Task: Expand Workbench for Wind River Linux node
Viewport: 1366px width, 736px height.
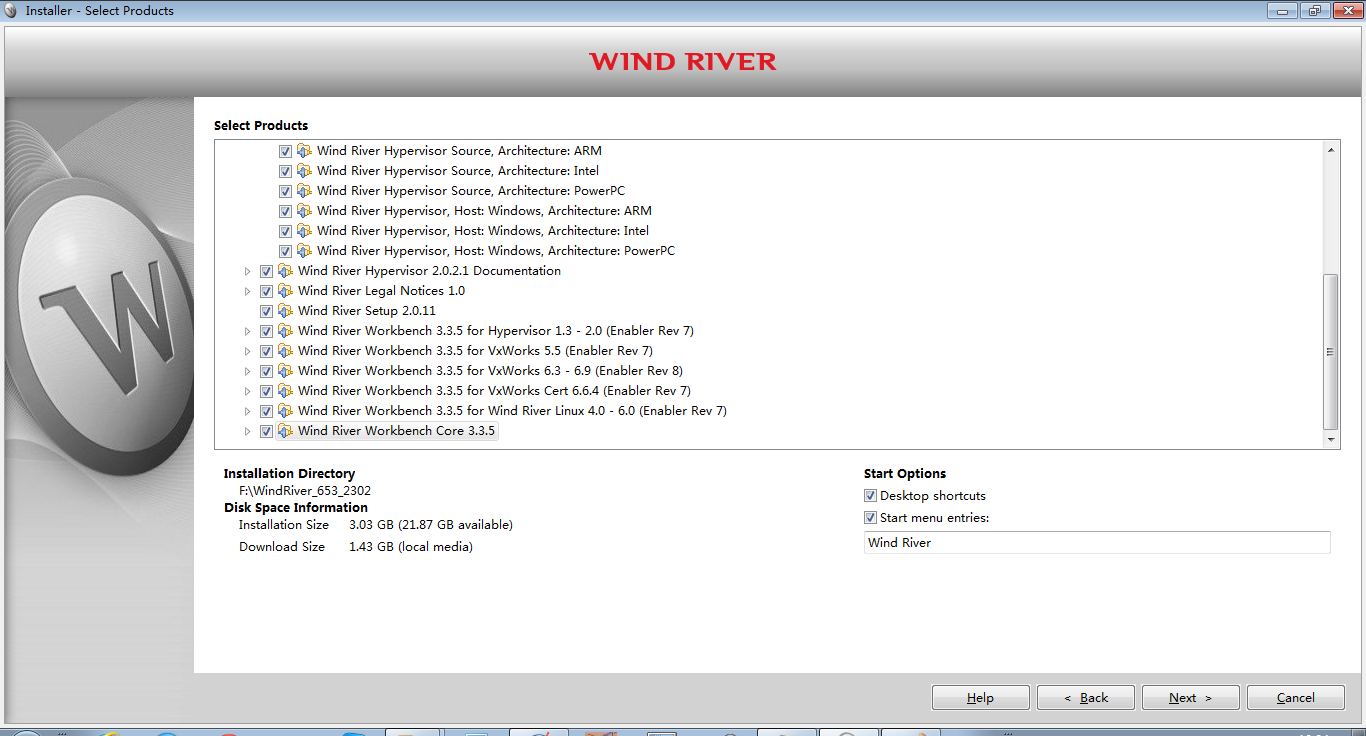Action: click(x=248, y=411)
